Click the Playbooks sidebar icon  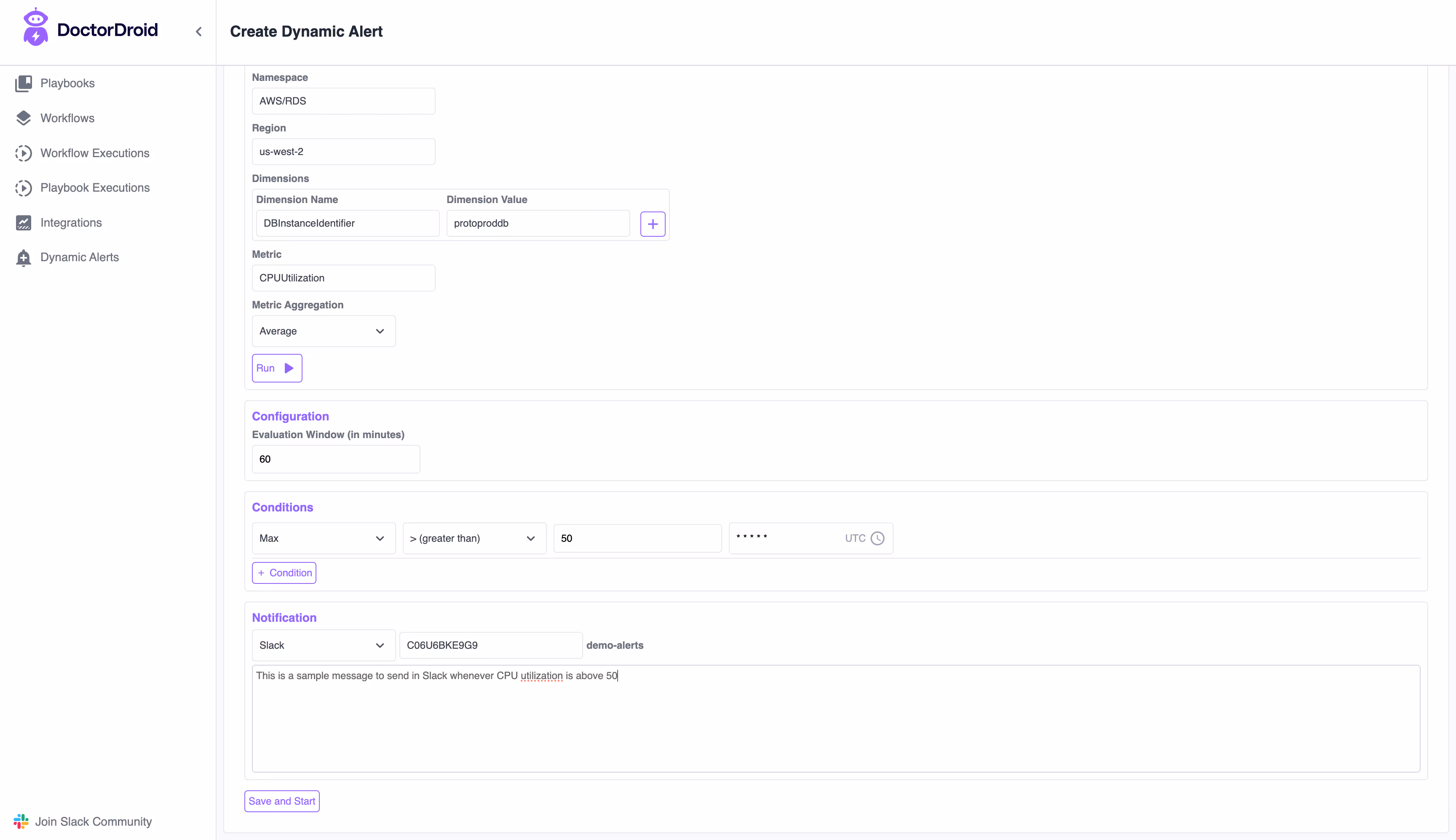[x=24, y=83]
